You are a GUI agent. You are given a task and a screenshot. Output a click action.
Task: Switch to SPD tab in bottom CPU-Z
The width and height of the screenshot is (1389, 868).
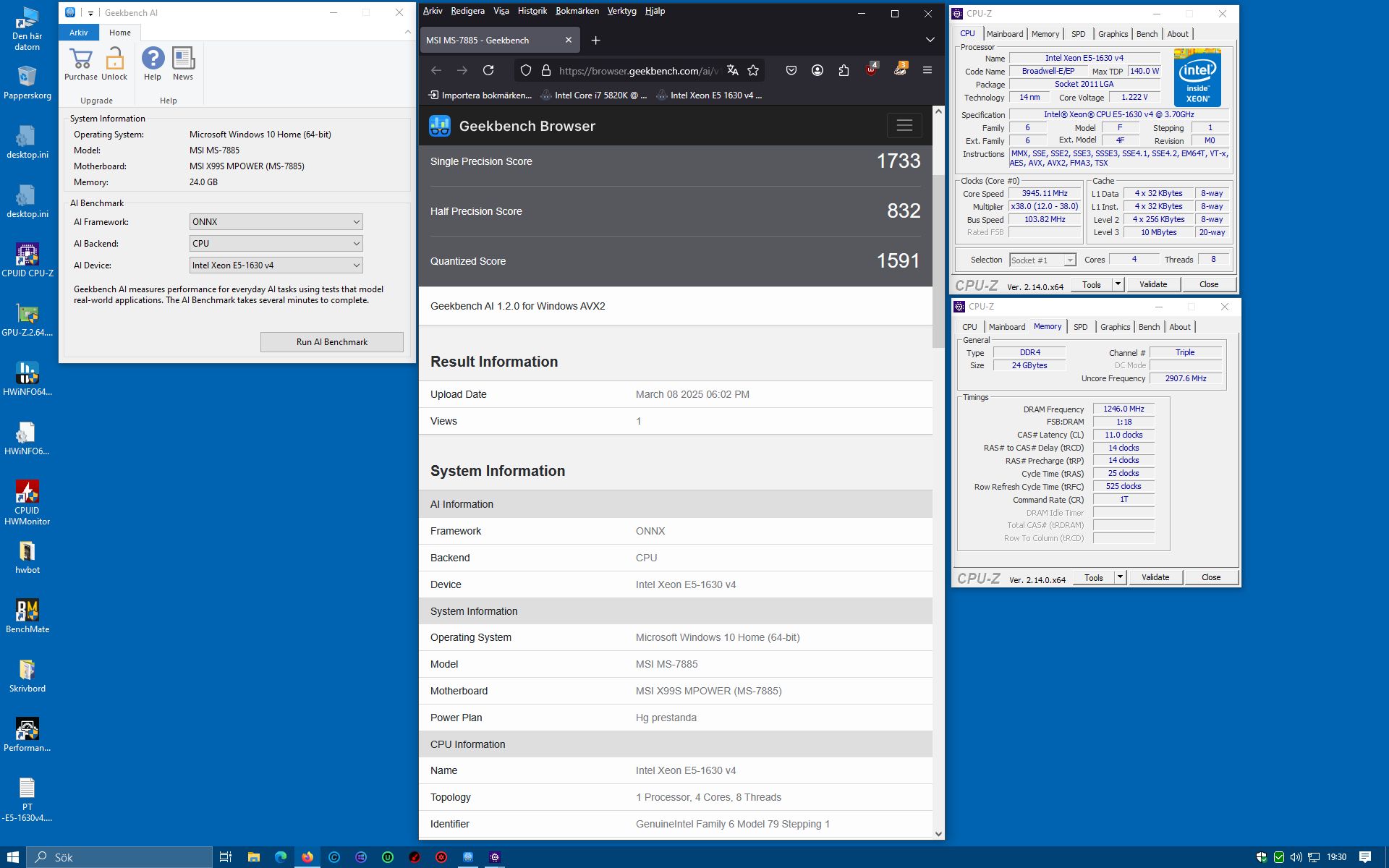1080,327
